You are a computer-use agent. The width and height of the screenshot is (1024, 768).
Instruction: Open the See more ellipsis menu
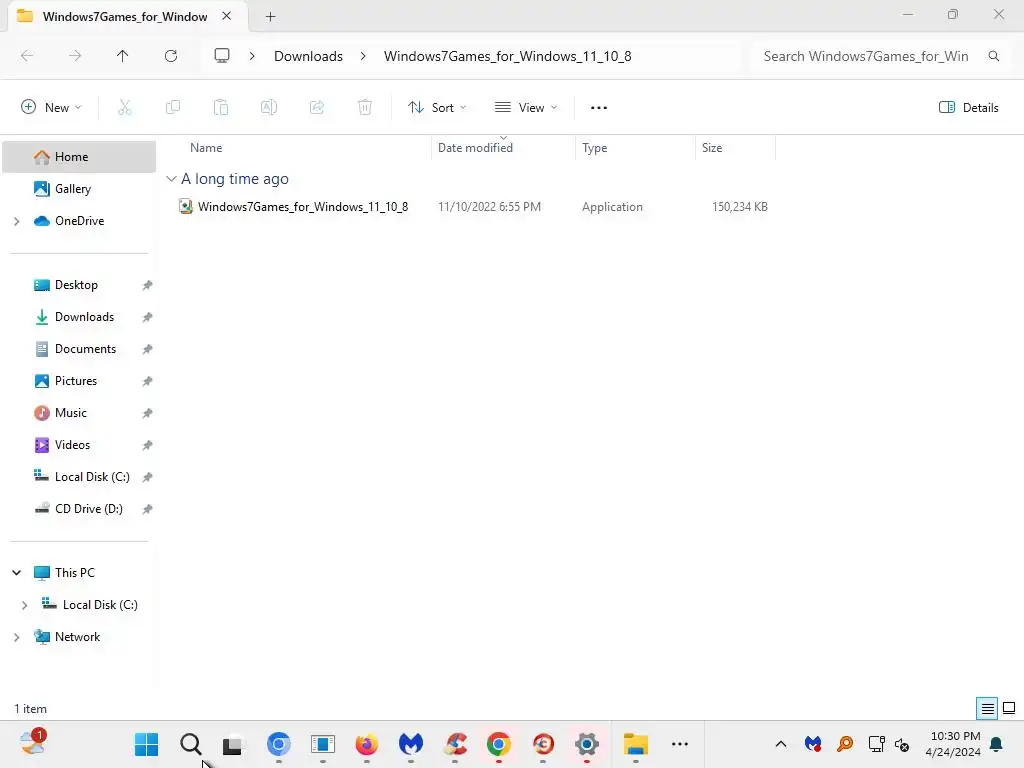(599, 108)
